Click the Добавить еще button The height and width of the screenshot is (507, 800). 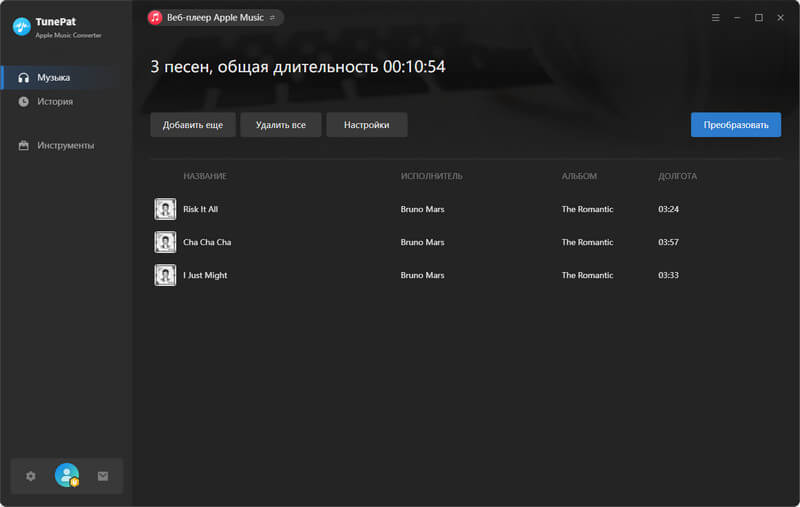click(193, 125)
